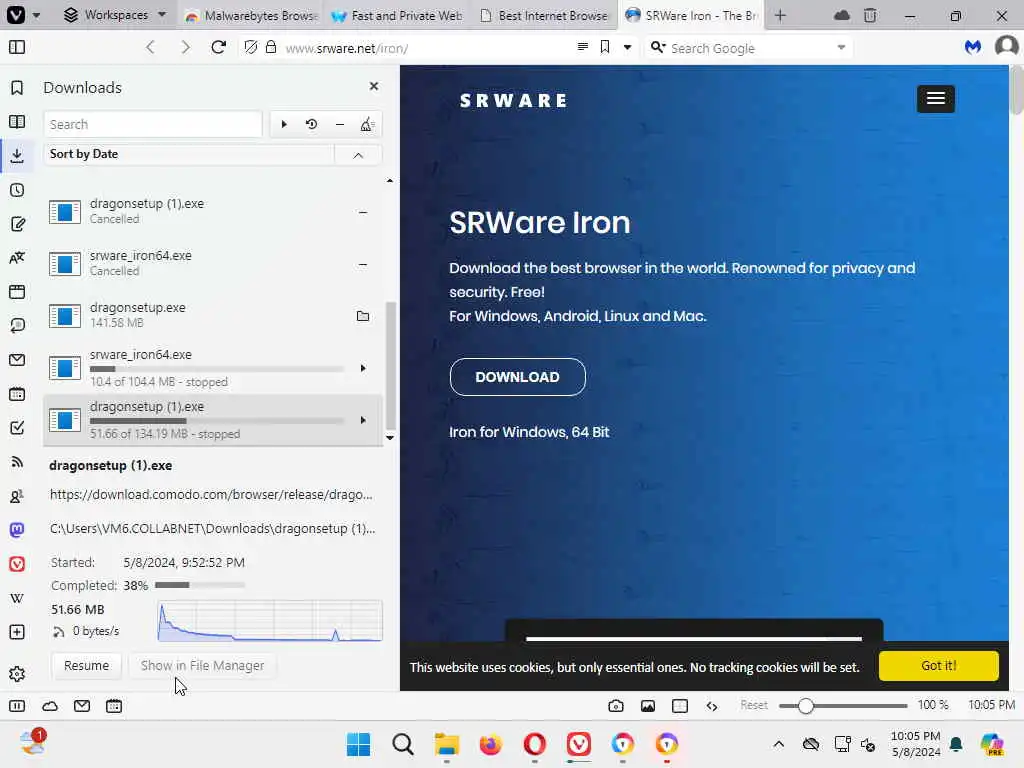Toggle the tracker blocker shield icon

[251, 47]
